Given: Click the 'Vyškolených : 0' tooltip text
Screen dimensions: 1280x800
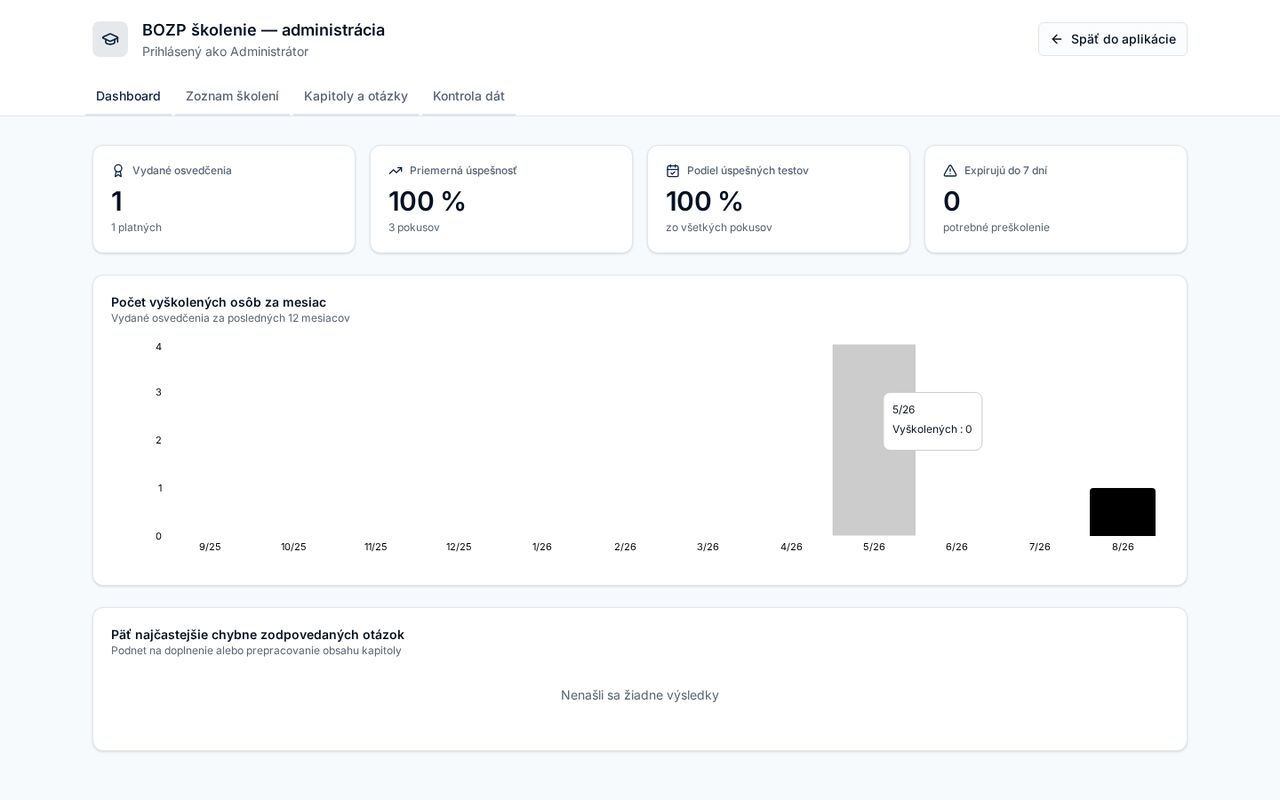Looking at the screenshot, I should tap(932, 430).
